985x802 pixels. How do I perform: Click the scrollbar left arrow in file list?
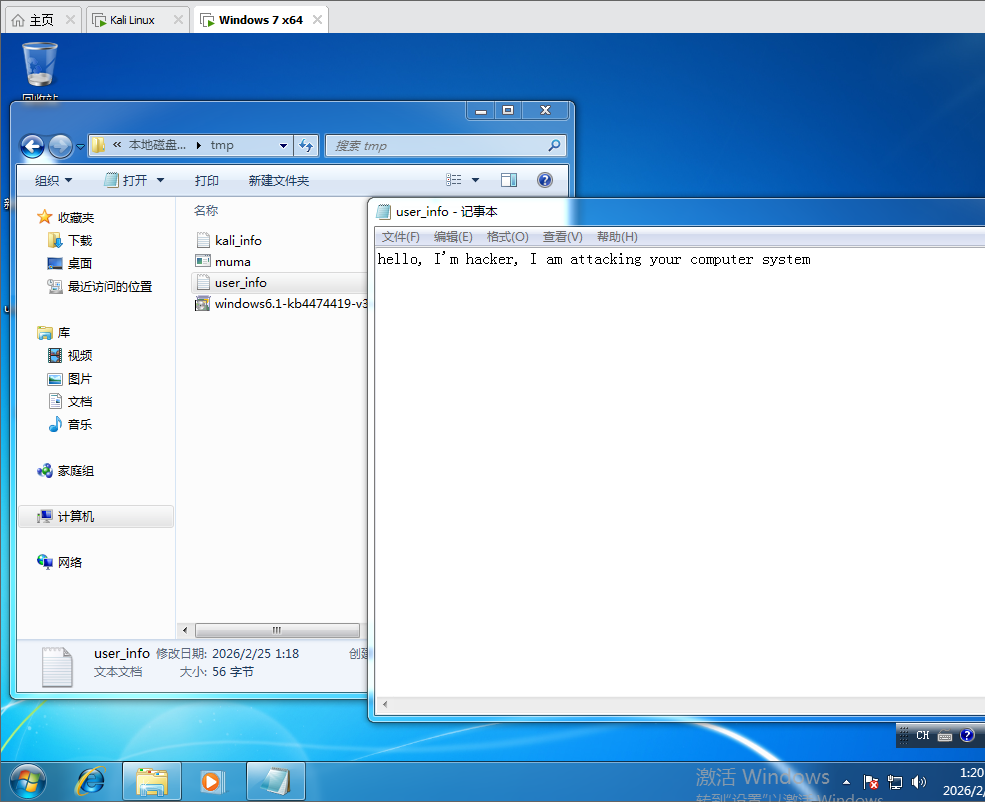click(185, 630)
